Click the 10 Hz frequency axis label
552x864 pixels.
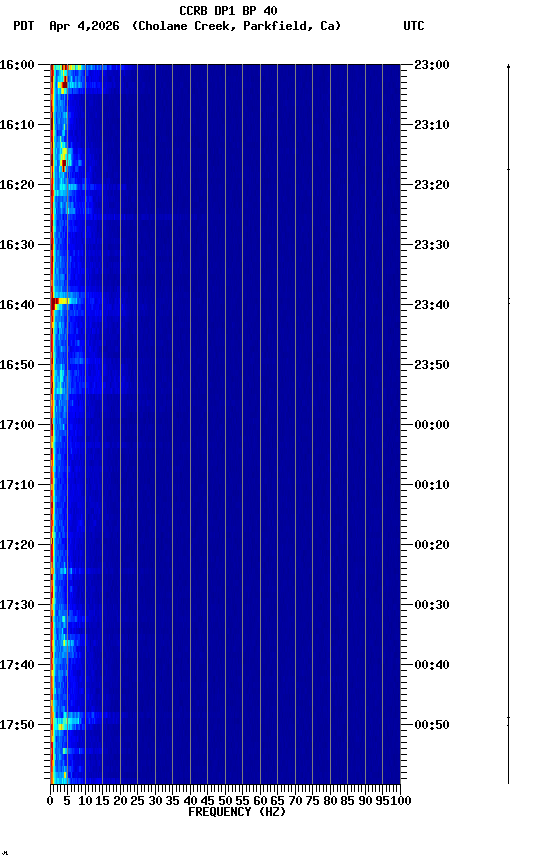coord(85,801)
